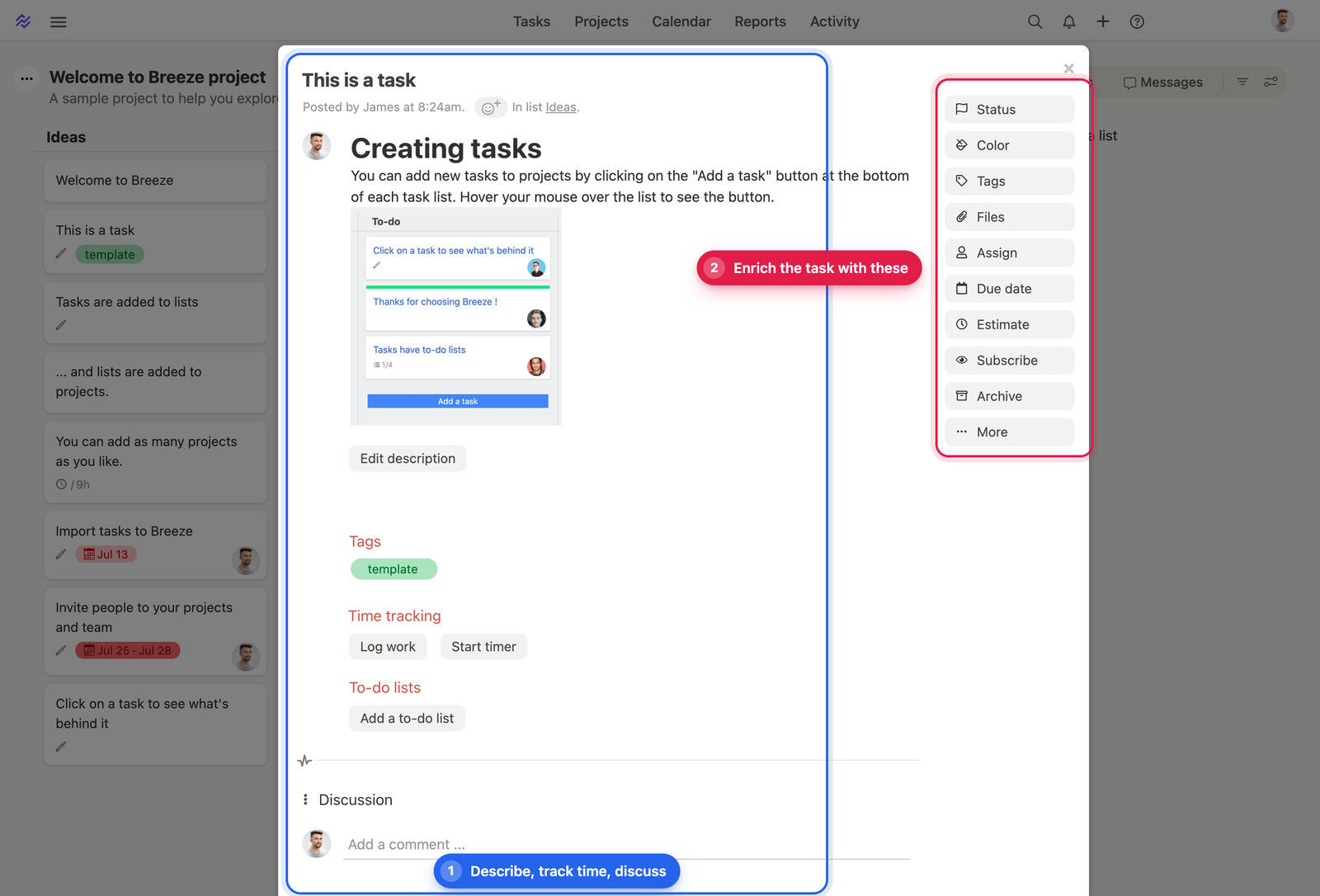Add a to-do list
The width and height of the screenshot is (1320, 896).
pyautogui.click(x=407, y=719)
